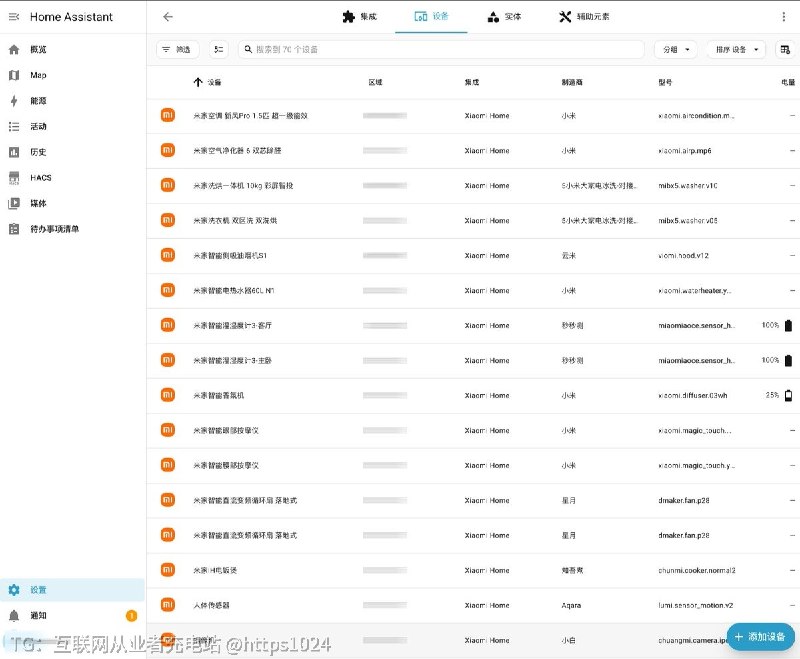800x659 pixels.
Task: Click the battery icon of the 温湿度计3-主卧 row
Action: (788, 360)
